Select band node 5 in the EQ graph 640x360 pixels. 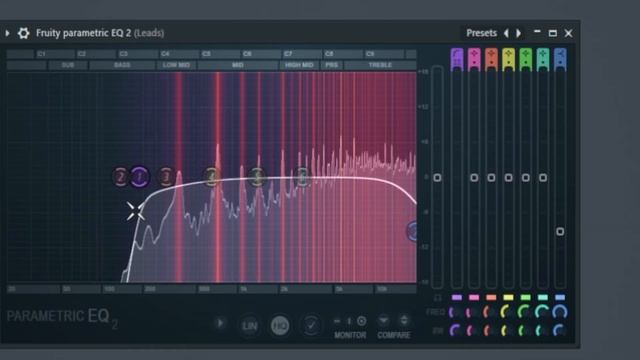point(257,177)
